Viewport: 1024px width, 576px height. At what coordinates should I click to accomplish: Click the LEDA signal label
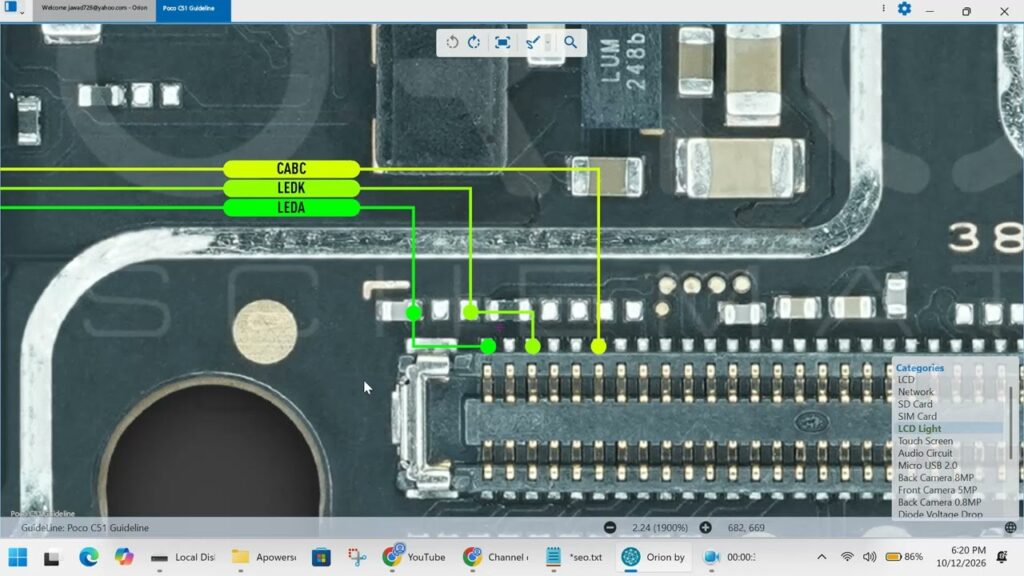291,208
